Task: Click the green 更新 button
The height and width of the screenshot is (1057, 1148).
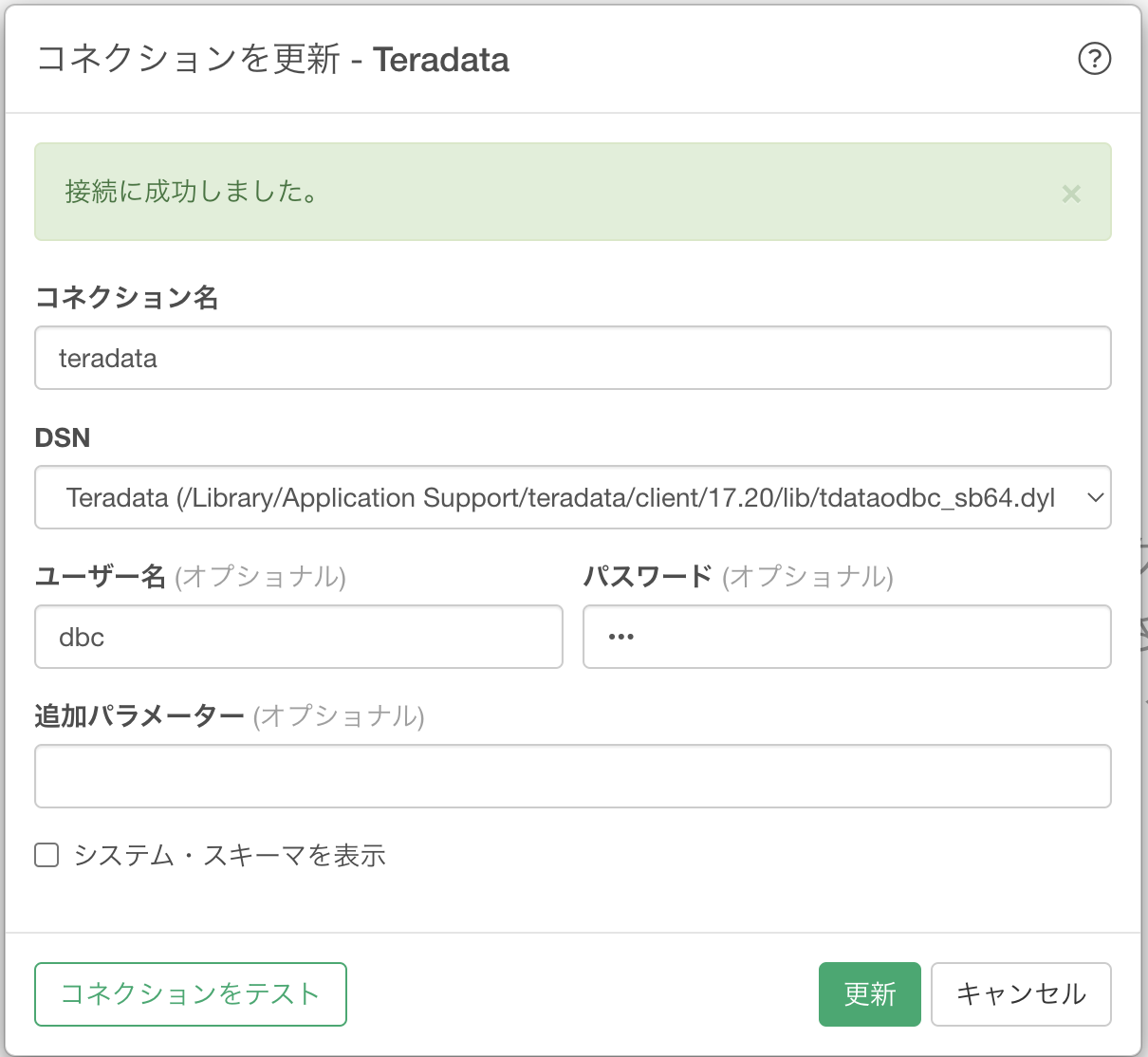Action: pyautogui.click(x=870, y=994)
